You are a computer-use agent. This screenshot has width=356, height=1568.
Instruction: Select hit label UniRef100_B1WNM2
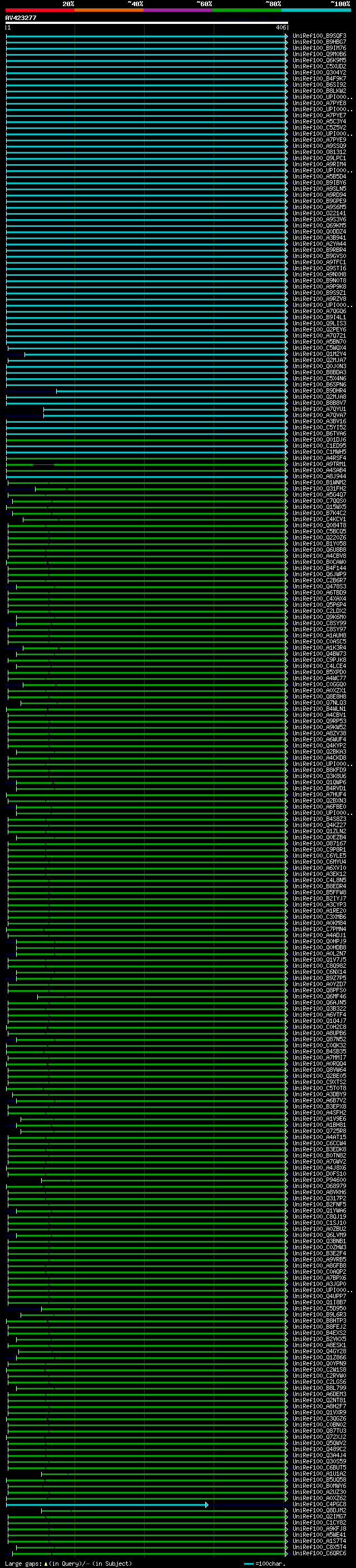(x=319, y=483)
